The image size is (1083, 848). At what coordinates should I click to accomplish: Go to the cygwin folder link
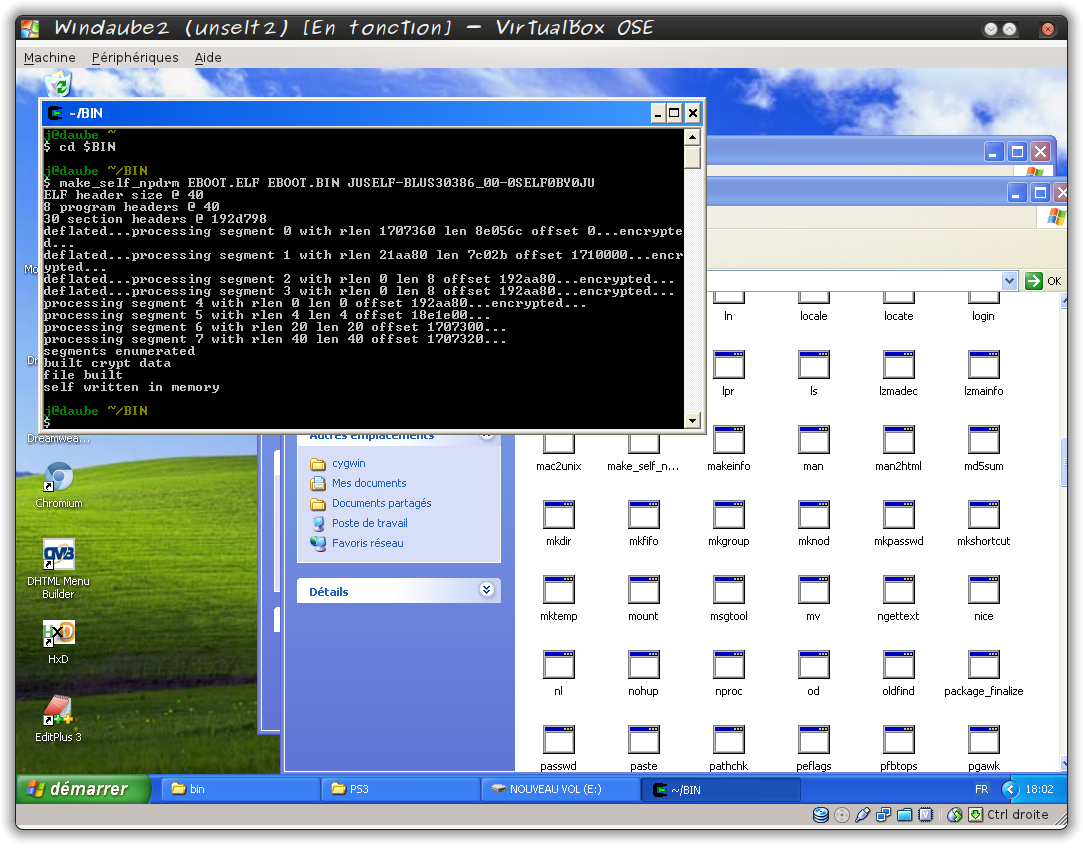pos(349,463)
